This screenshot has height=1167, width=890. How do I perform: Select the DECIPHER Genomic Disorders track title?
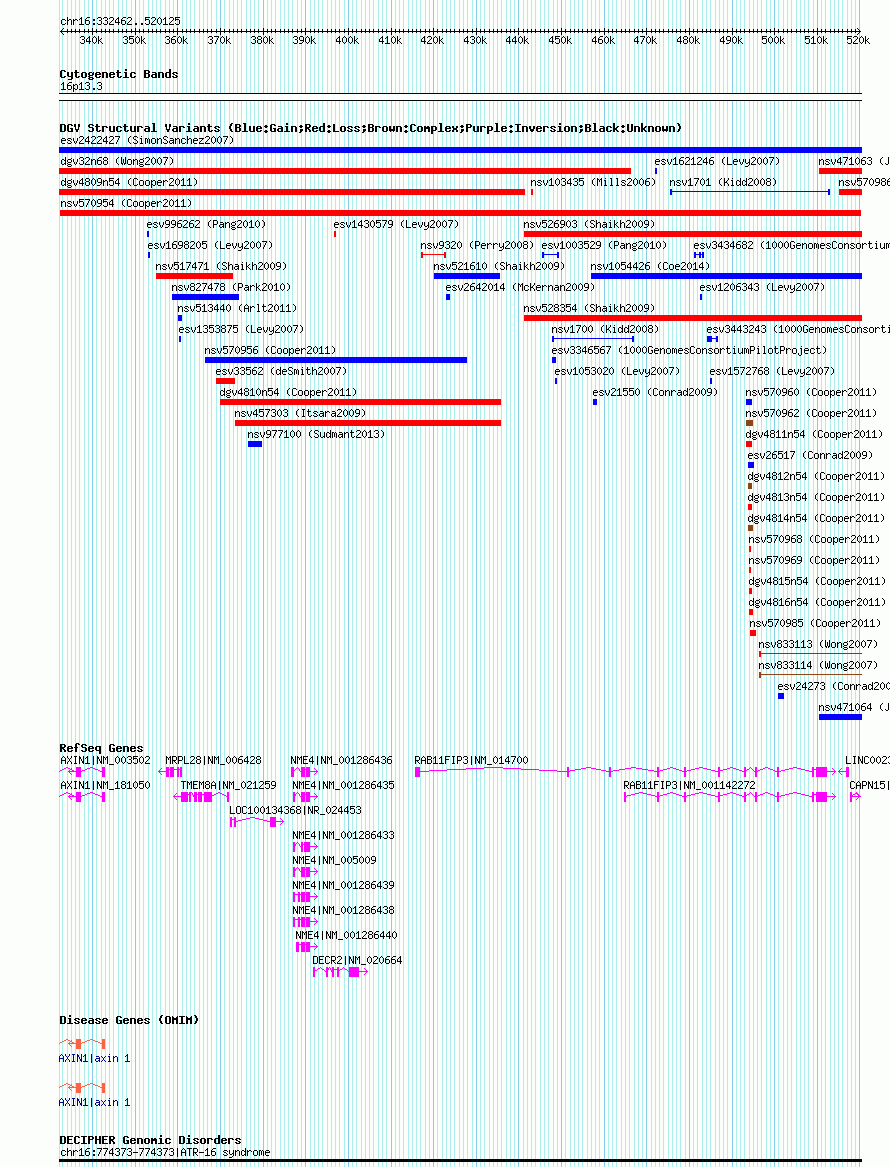(150, 1139)
